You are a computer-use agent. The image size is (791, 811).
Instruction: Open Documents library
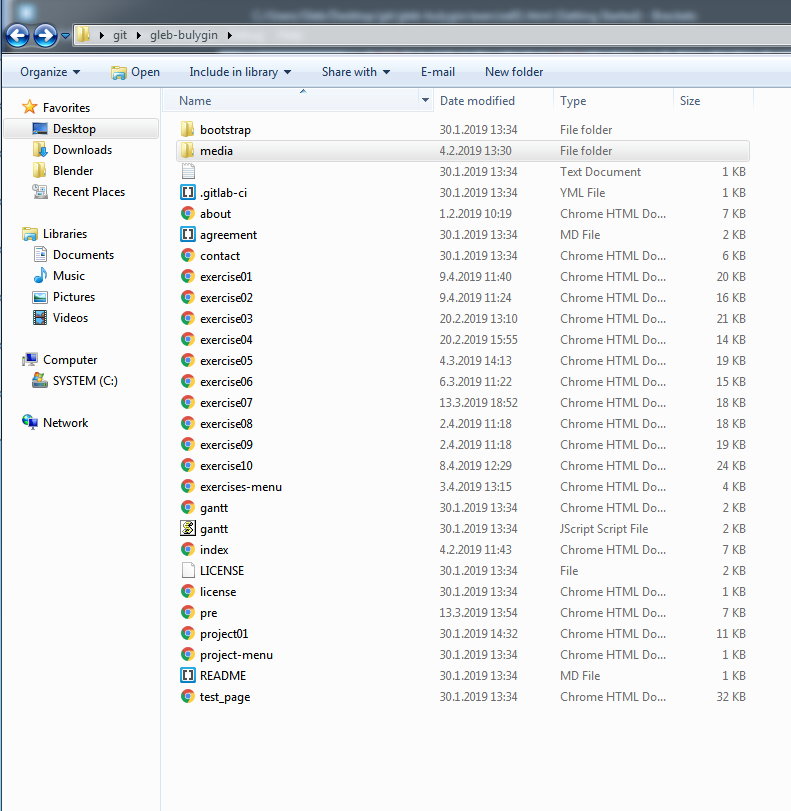83,255
